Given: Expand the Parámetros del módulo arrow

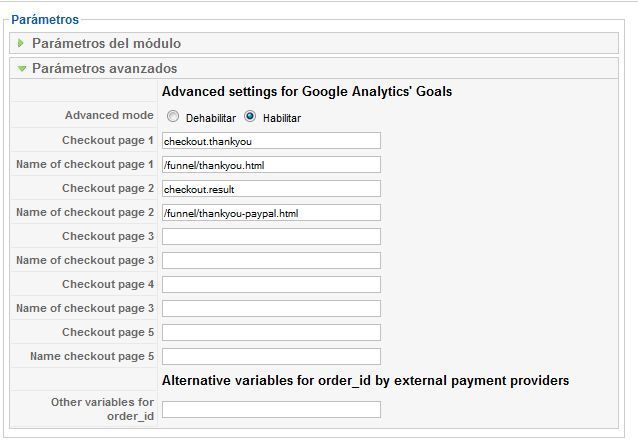Looking at the screenshot, I should point(20,43).
